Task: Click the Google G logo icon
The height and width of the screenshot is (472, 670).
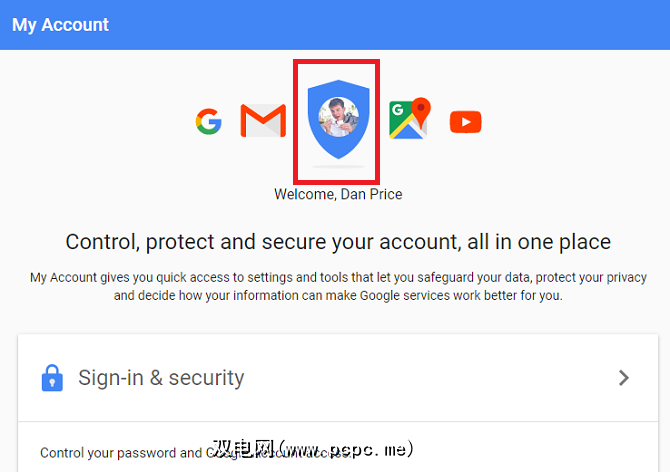Action: tap(208, 123)
